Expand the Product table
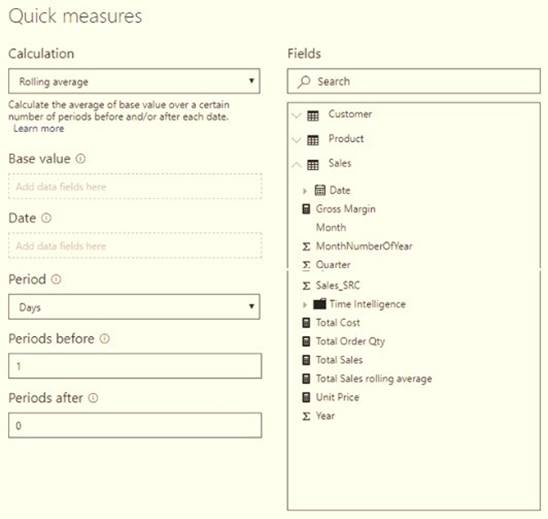 (x=296, y=139)
